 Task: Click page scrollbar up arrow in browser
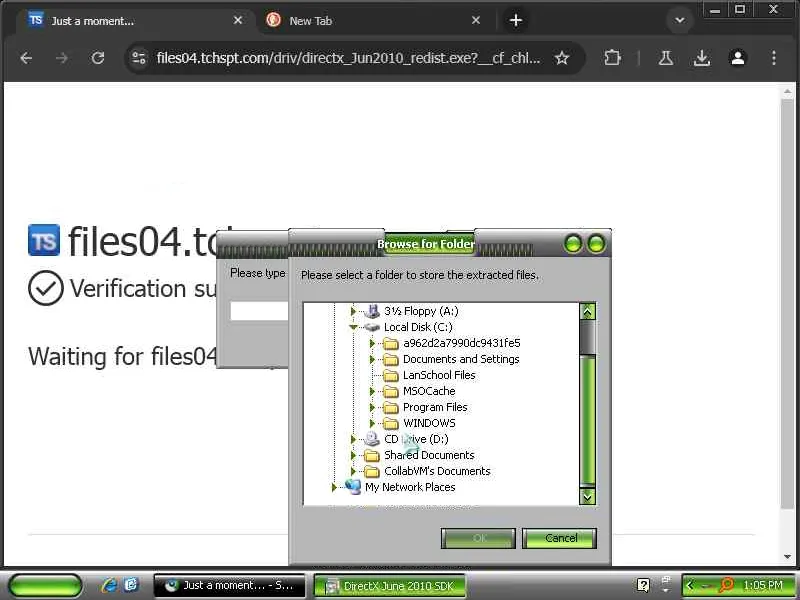click(x=787, y=92)
